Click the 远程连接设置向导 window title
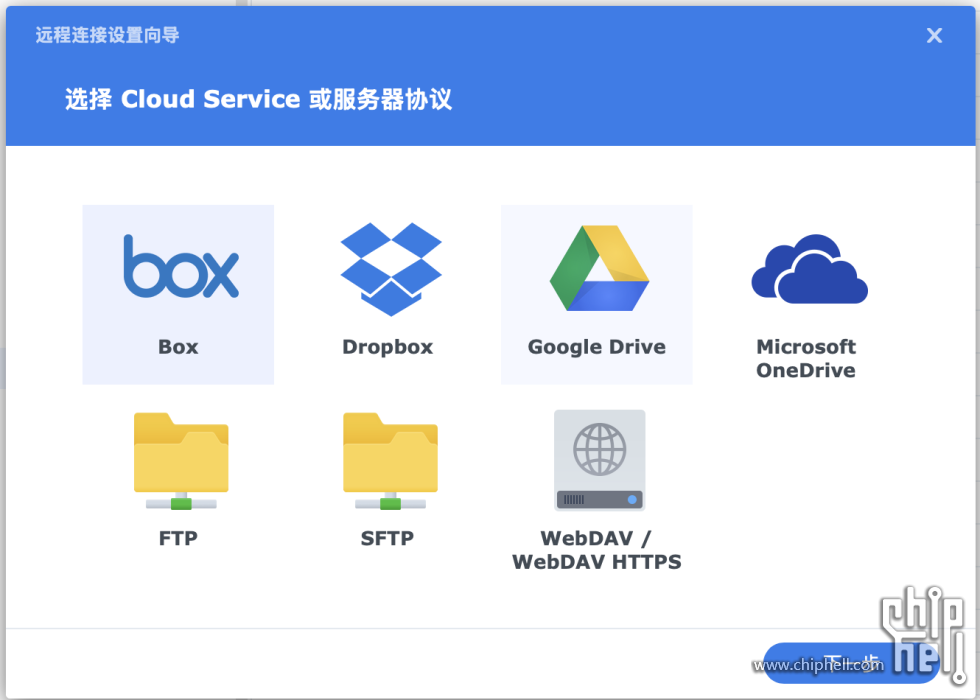 tap(108, 36)
